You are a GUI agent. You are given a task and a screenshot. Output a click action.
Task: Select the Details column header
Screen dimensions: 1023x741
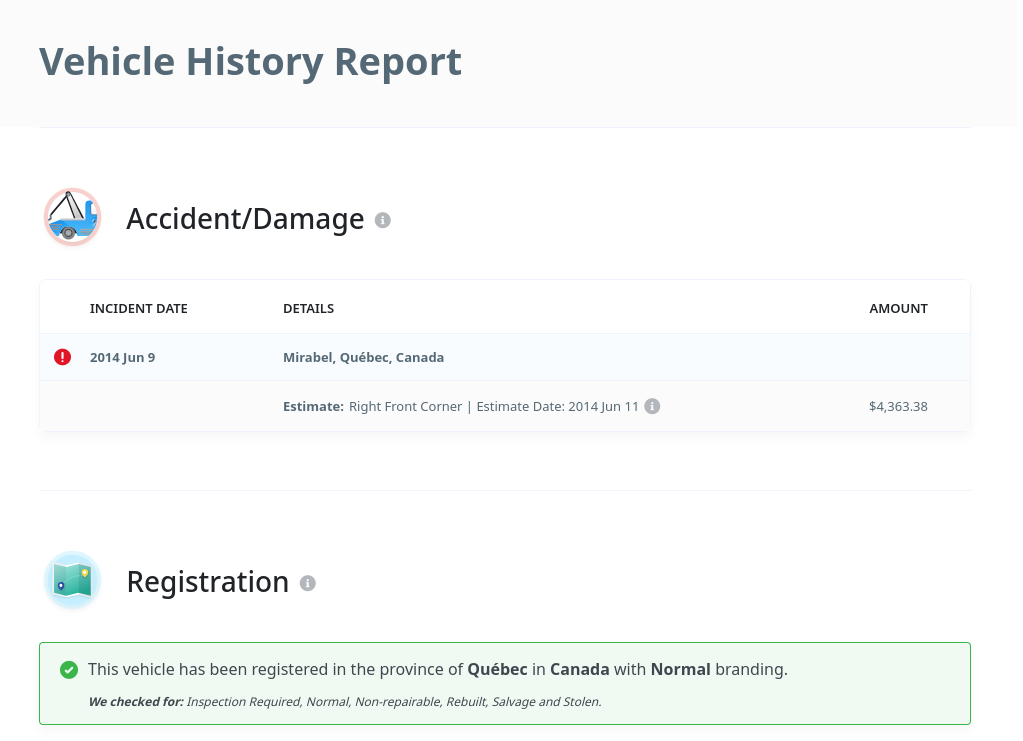[x=308, y=308]
